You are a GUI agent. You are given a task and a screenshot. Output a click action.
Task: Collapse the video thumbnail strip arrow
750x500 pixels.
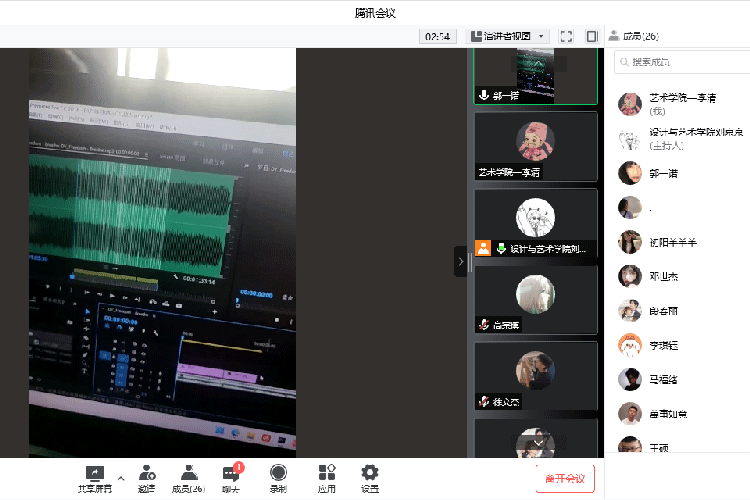[x=461, y=261]
